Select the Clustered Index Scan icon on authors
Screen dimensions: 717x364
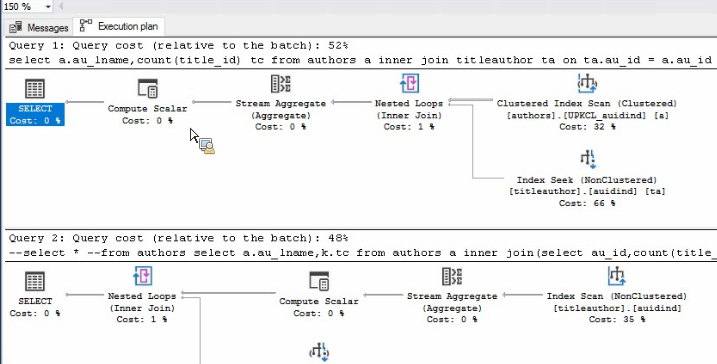pos(587,83)
